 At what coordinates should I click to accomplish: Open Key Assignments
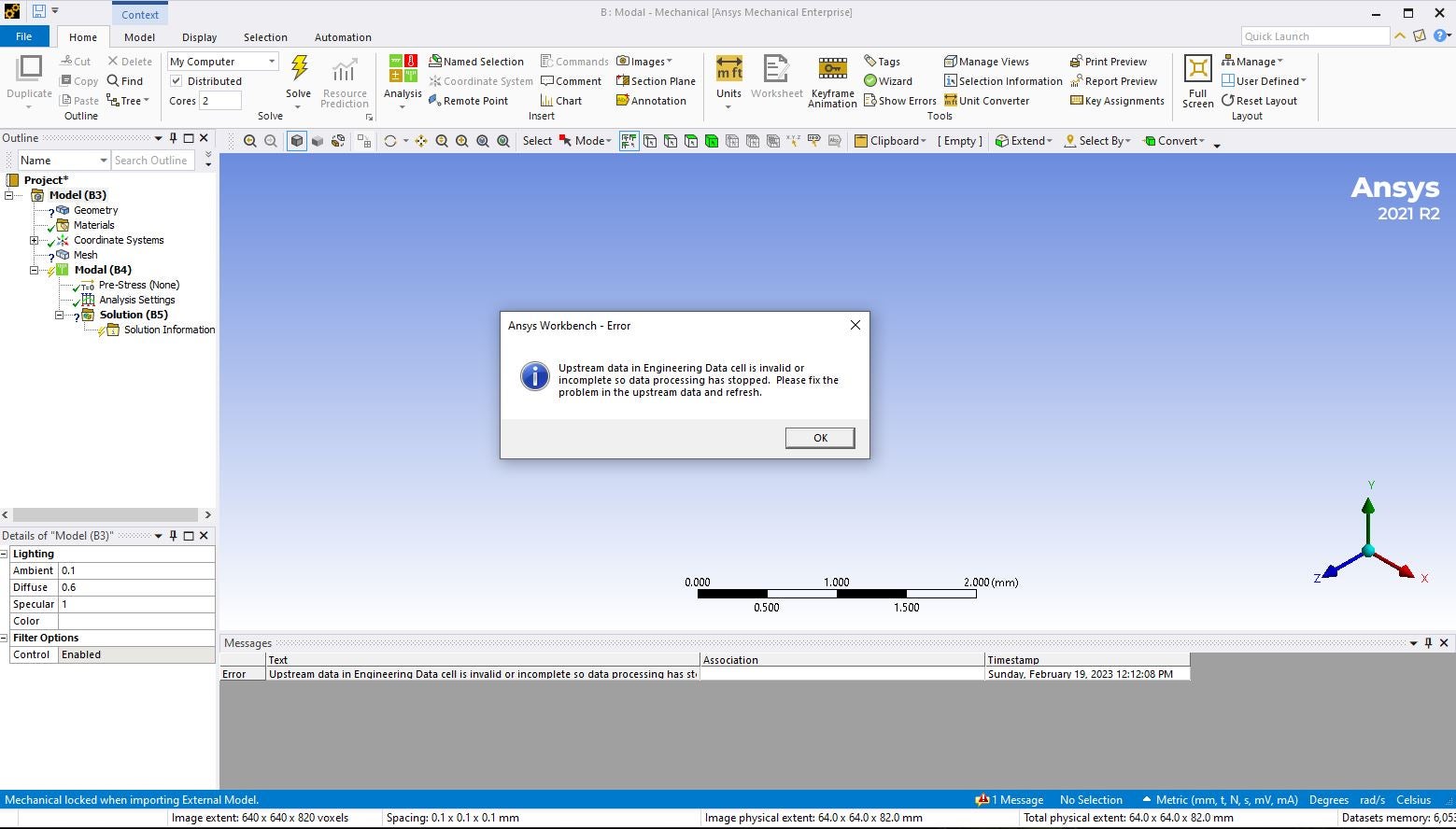1117,101
